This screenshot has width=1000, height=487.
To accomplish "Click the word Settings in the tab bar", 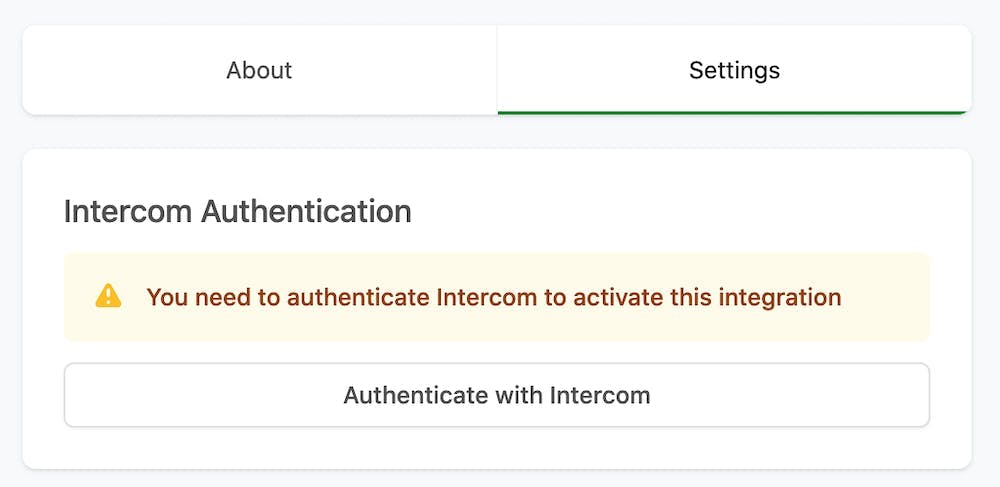I will tap(734, 70).
